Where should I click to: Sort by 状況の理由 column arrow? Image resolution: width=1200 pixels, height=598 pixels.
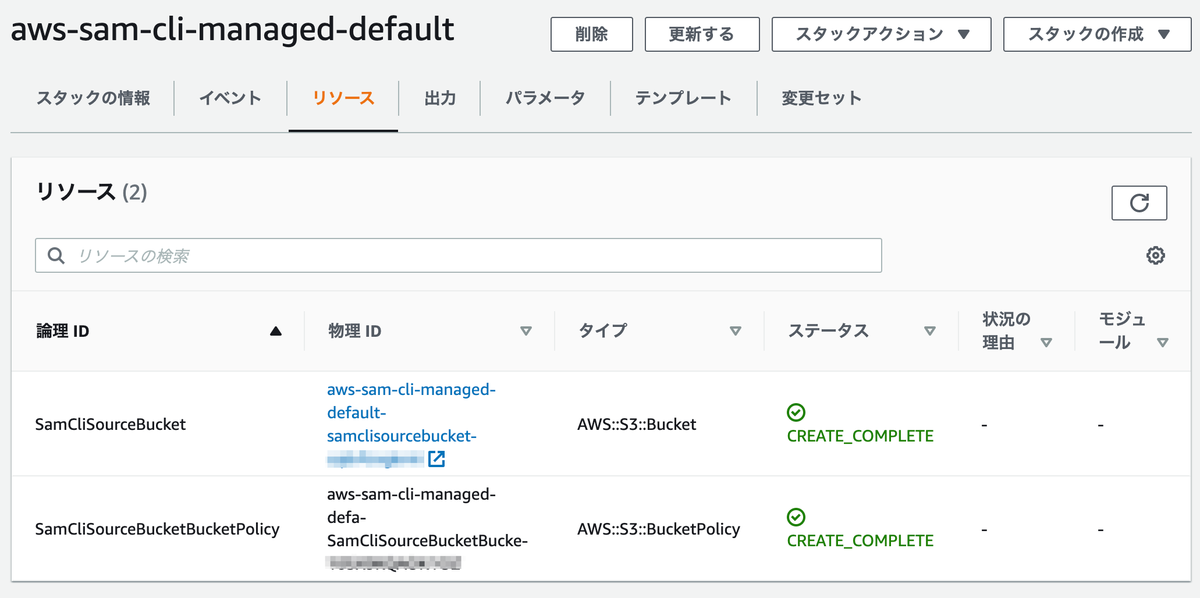tap(1046, 342)
